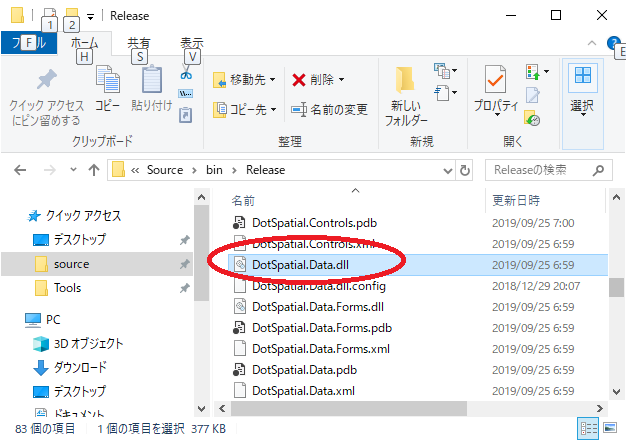626x441 pixels.
Task: Click the Copy path icon
Action: 186,94
